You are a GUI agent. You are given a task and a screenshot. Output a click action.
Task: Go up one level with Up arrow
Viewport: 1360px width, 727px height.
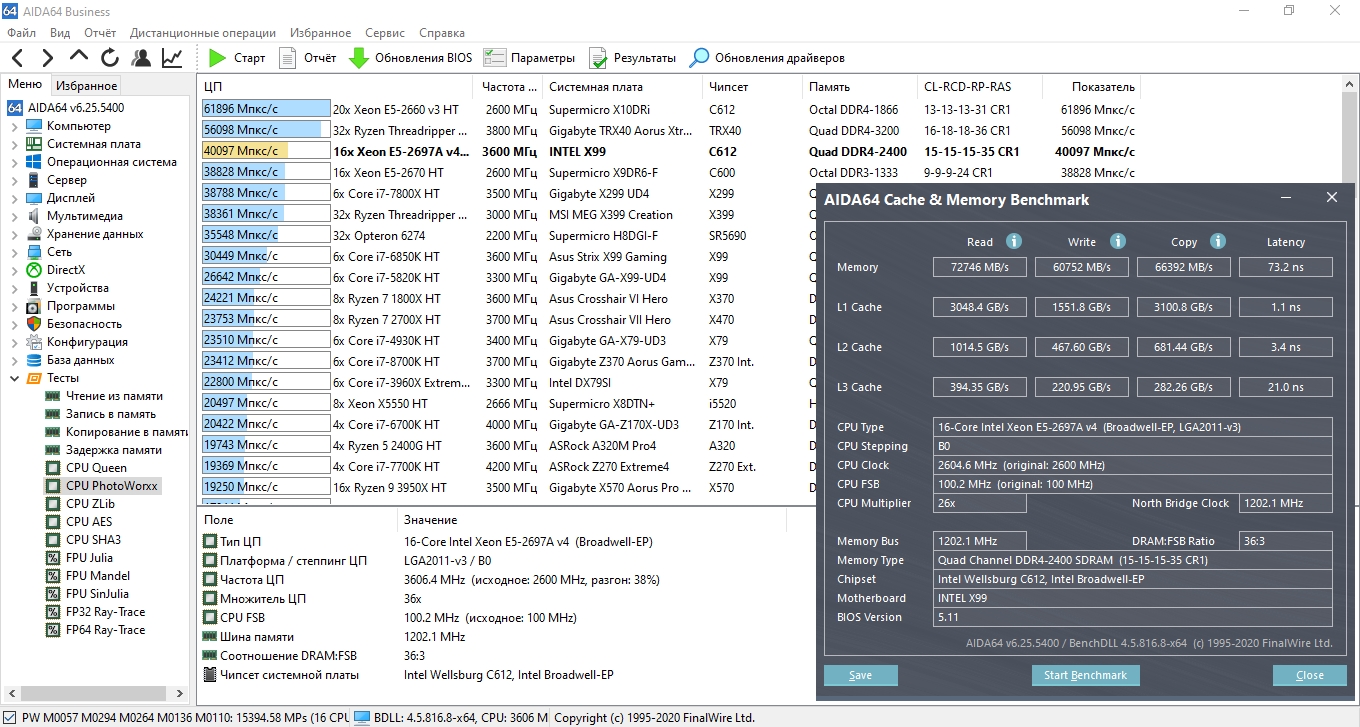click(x=79, y=58)
